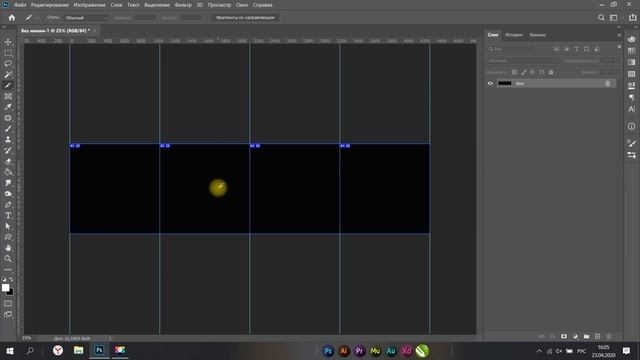Add a layer mask icon

click(x=564, y=336)
